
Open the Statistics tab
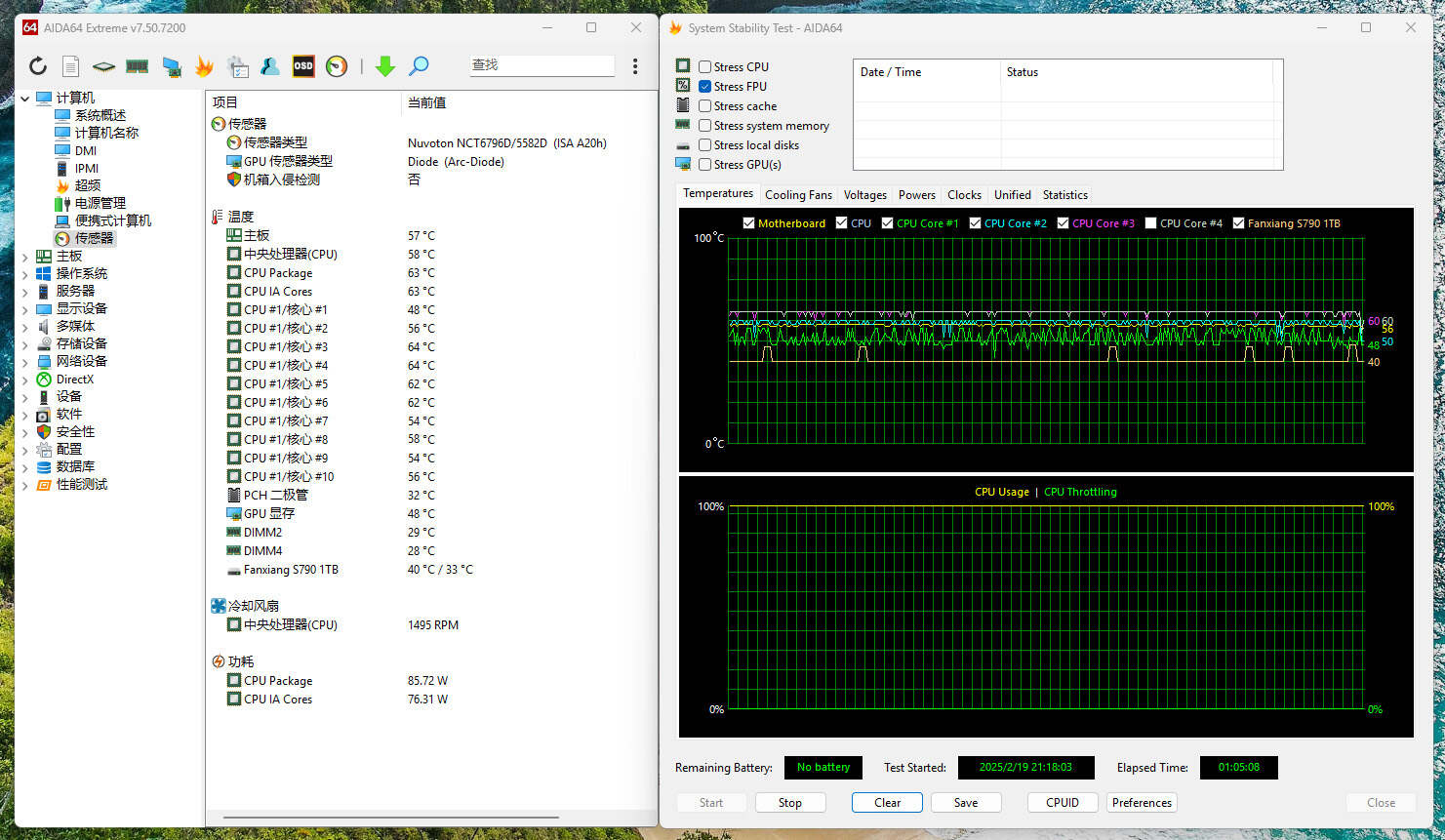(1064, 195)
